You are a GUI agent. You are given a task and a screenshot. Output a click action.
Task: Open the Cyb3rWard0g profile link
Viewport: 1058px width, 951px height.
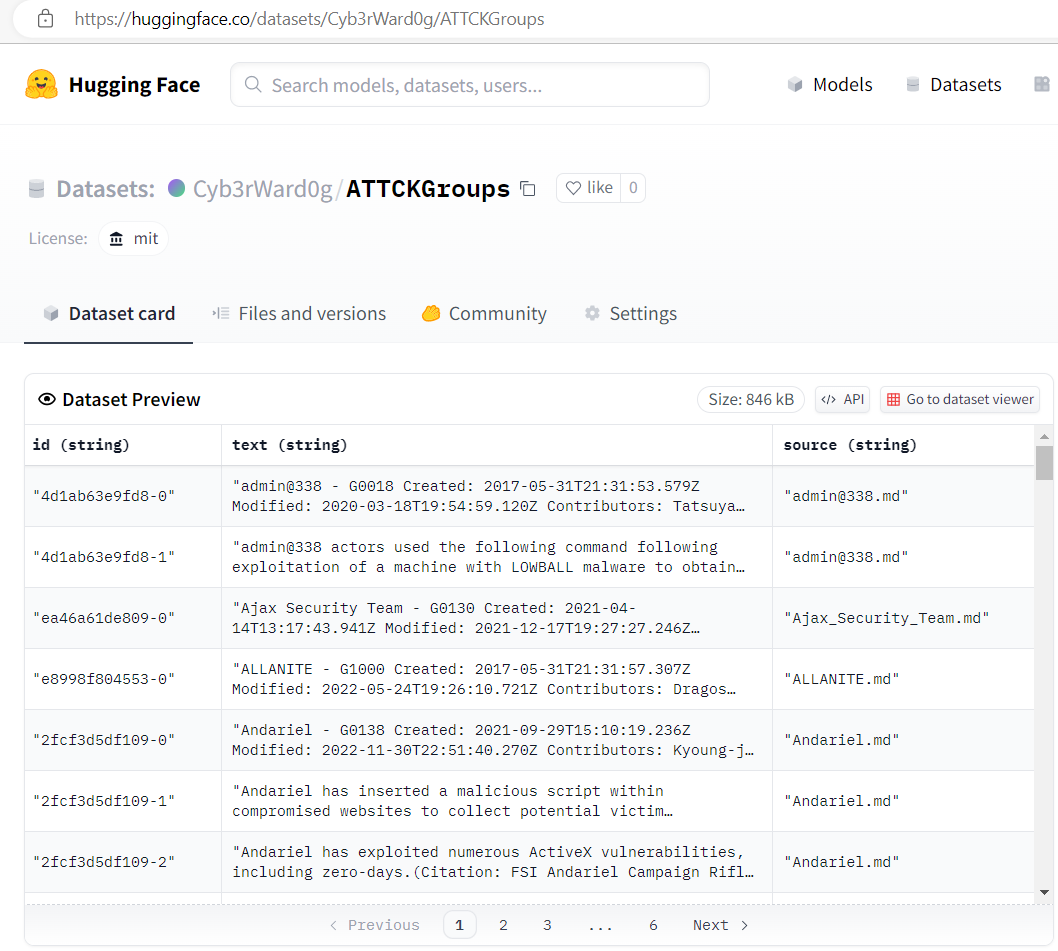[x=262, y=189]
